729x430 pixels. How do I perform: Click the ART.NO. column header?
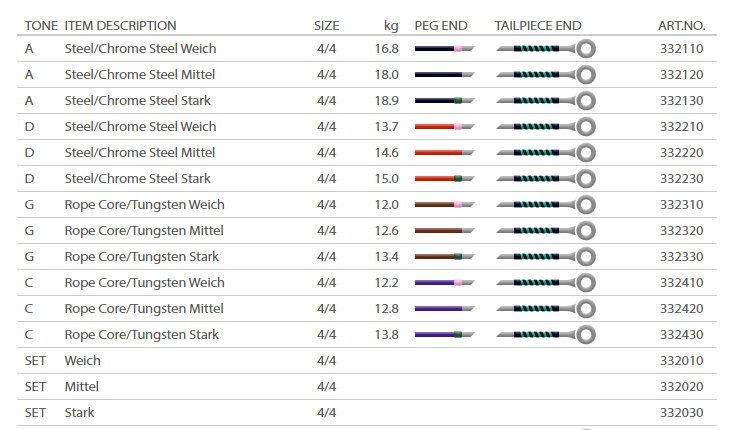[x=680, y=25]
